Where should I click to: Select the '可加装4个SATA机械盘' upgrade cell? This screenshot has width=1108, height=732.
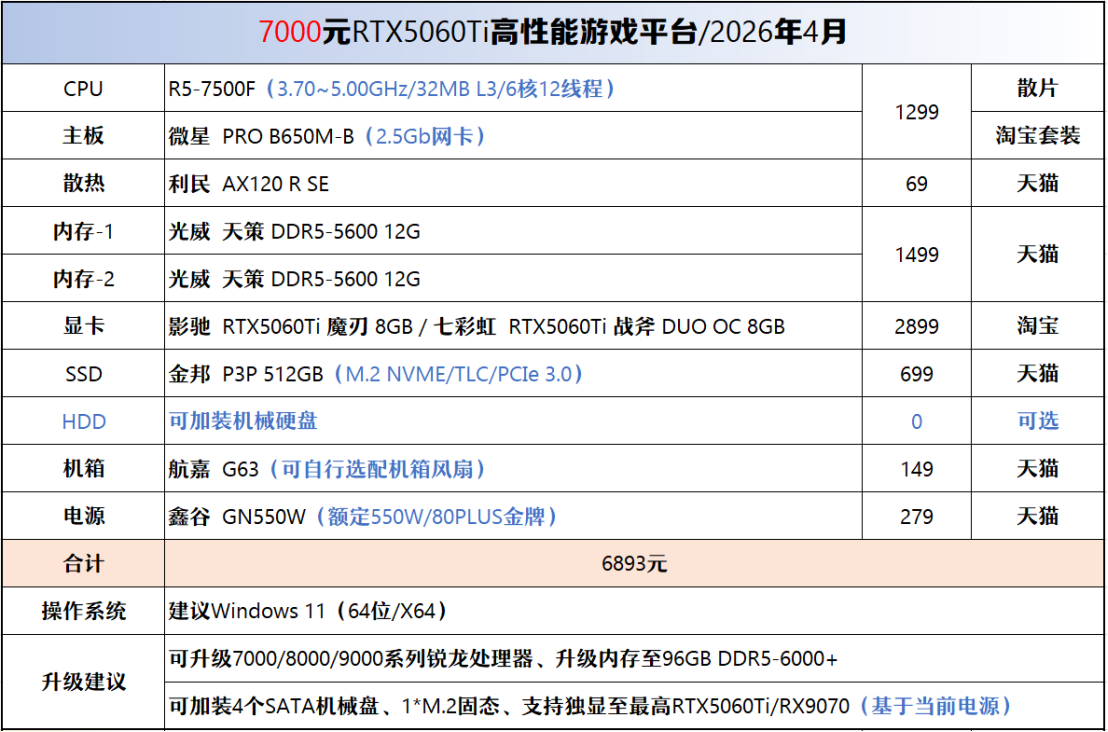point(635,705)
